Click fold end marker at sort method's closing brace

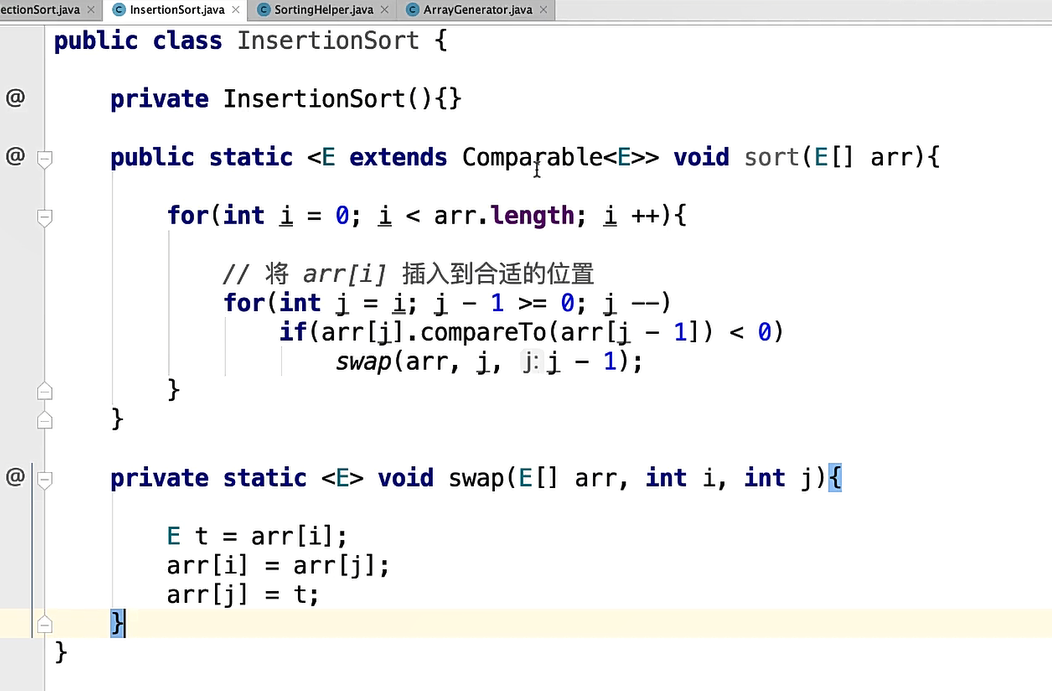pos(44,421)
